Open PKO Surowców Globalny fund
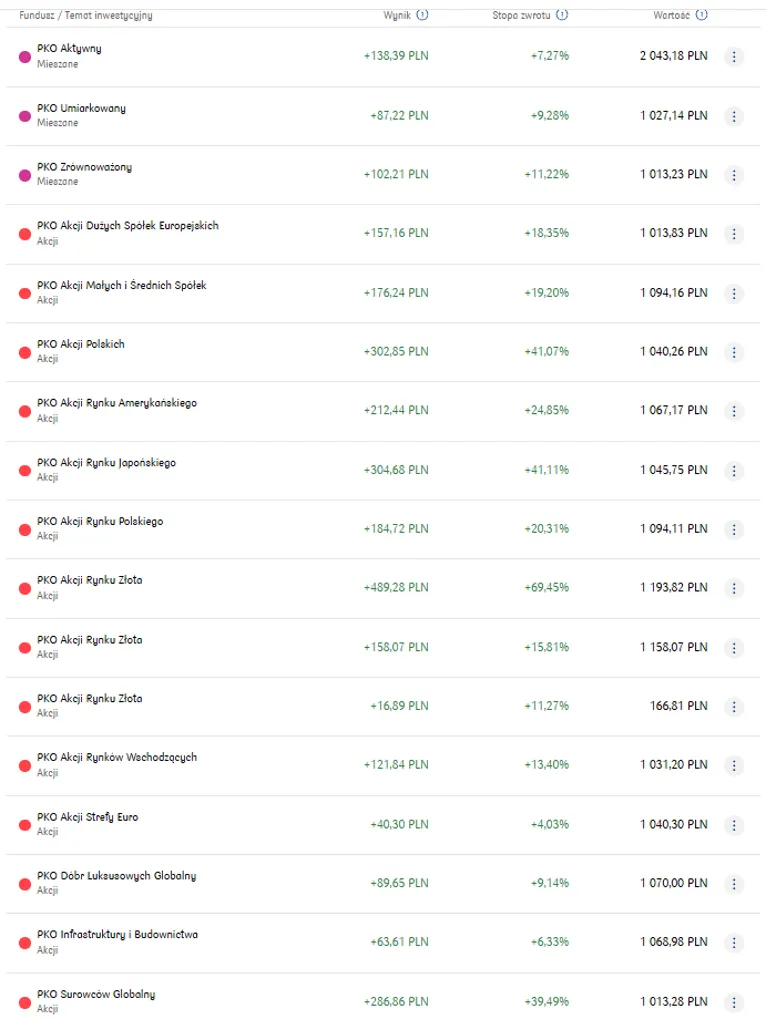Screen dimensions: 766x1019 pos(96,994)
